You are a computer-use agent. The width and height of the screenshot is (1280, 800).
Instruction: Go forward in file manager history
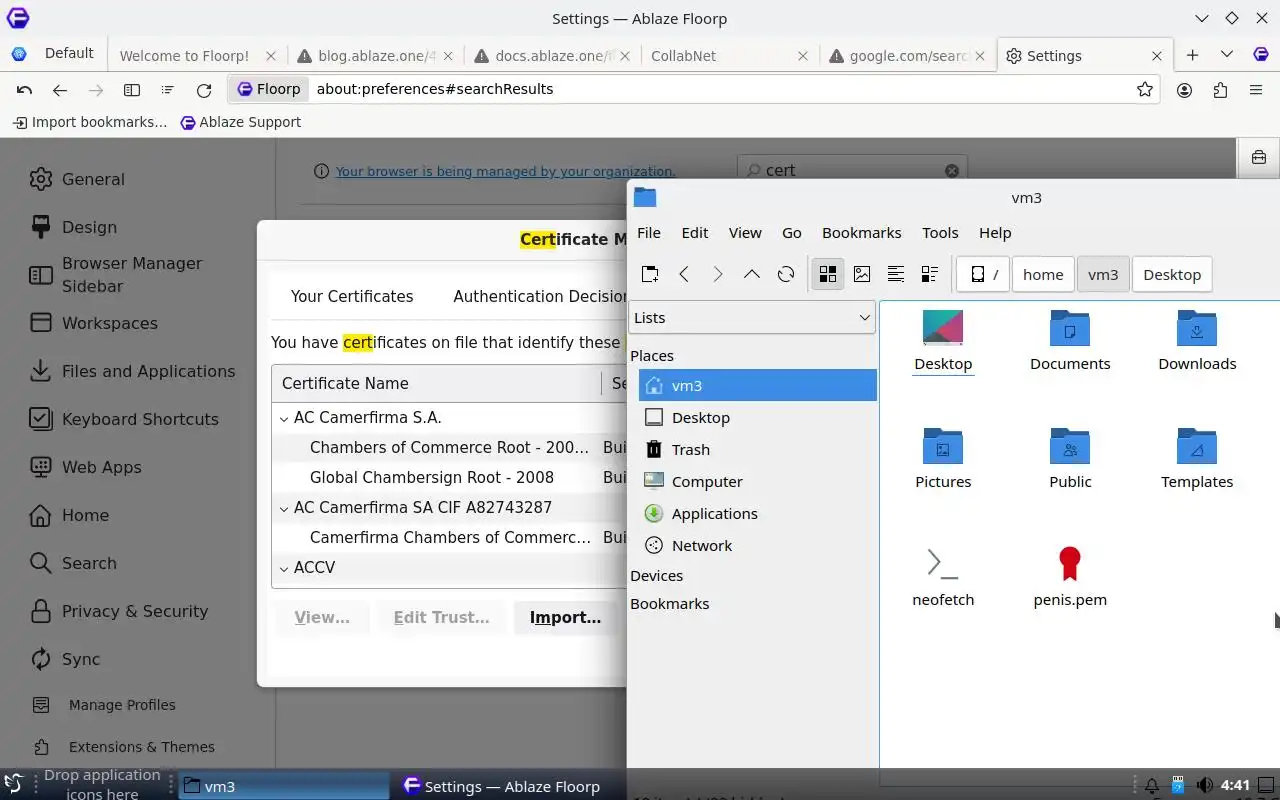click(x=718, y=274)
